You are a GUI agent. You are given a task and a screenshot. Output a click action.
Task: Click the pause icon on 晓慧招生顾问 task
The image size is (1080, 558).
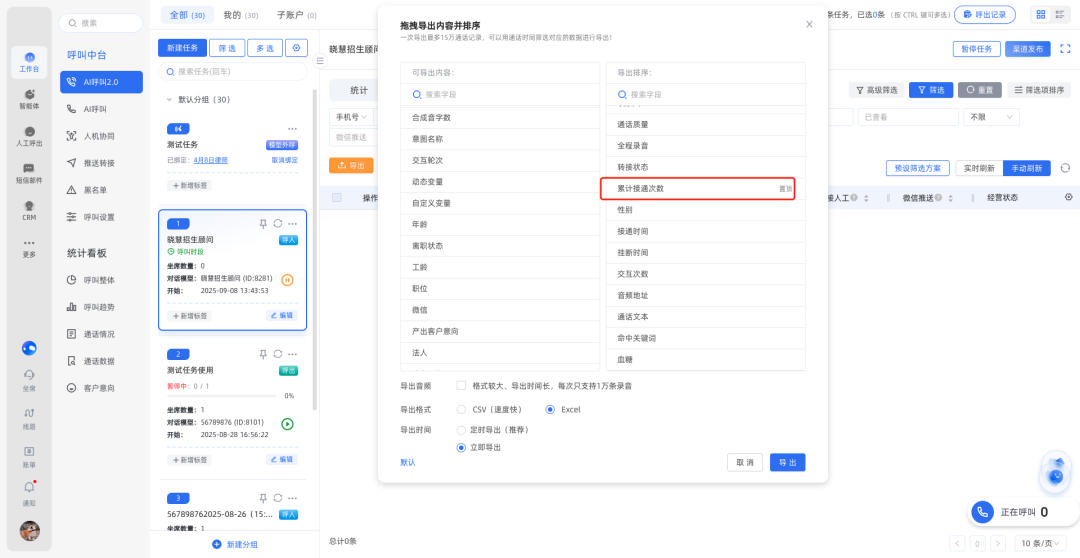[288, 280]
